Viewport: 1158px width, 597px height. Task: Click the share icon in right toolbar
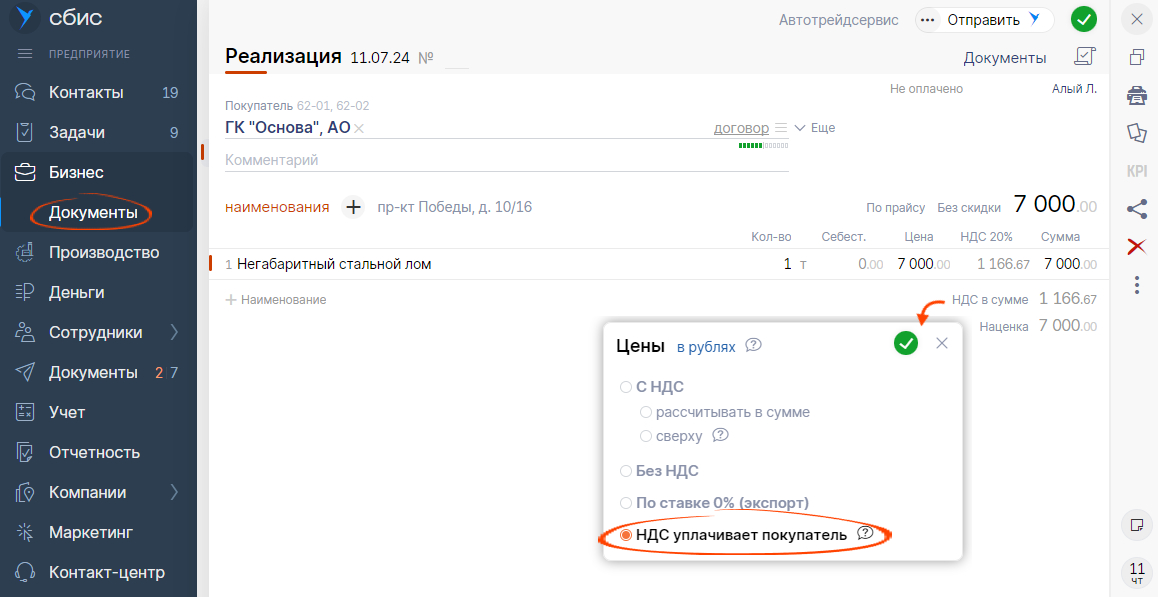tap(1137, 209)
